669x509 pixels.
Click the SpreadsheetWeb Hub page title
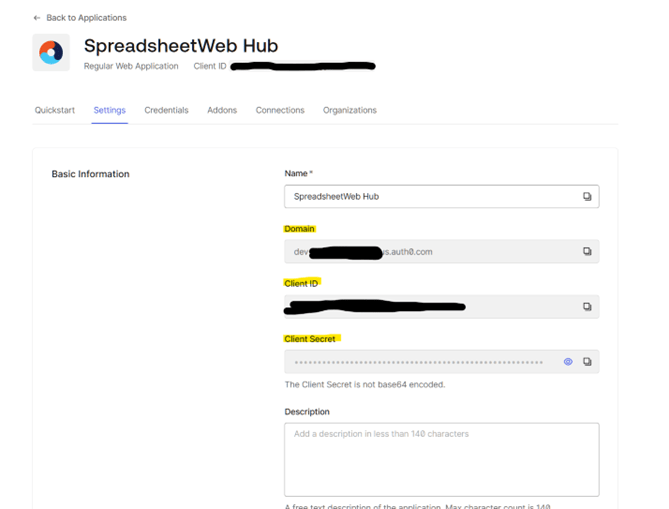(180, 46)
